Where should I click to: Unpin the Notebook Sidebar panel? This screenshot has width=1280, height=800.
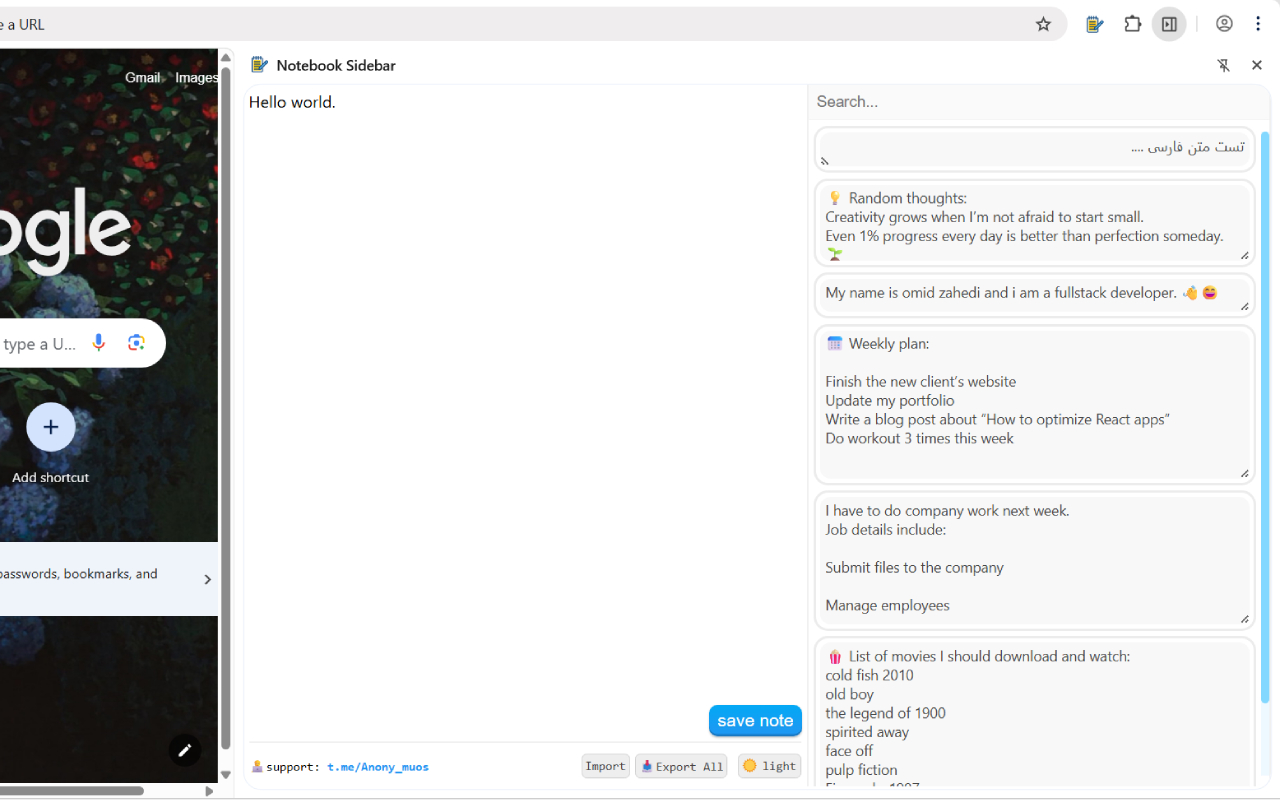pos(1223,65)
